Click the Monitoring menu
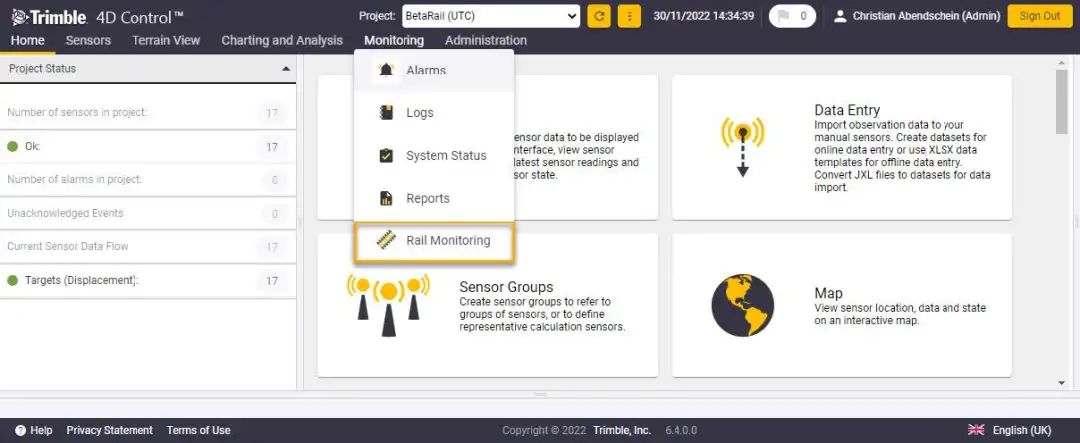The width and height of the screenshot is (1080, 443). click(394, 40)
